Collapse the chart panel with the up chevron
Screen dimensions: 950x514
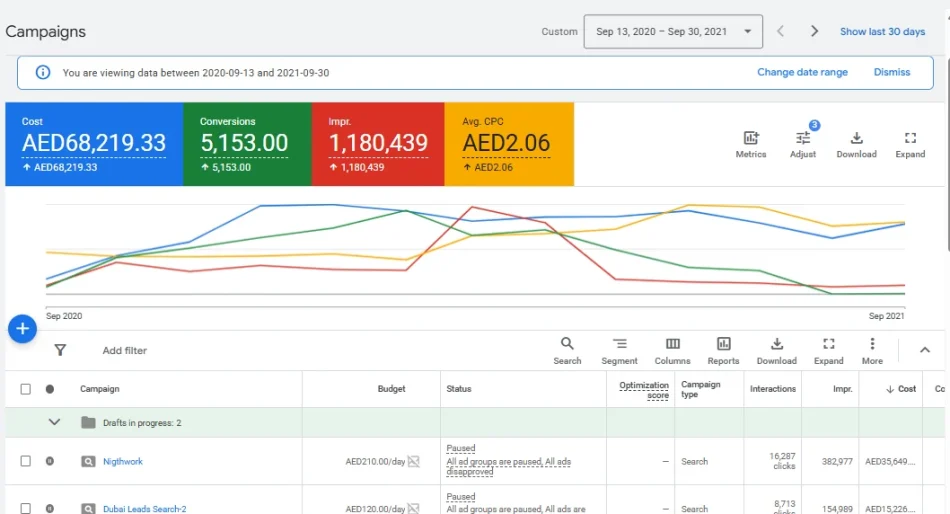pyautogui.click(x=925, y=350)
